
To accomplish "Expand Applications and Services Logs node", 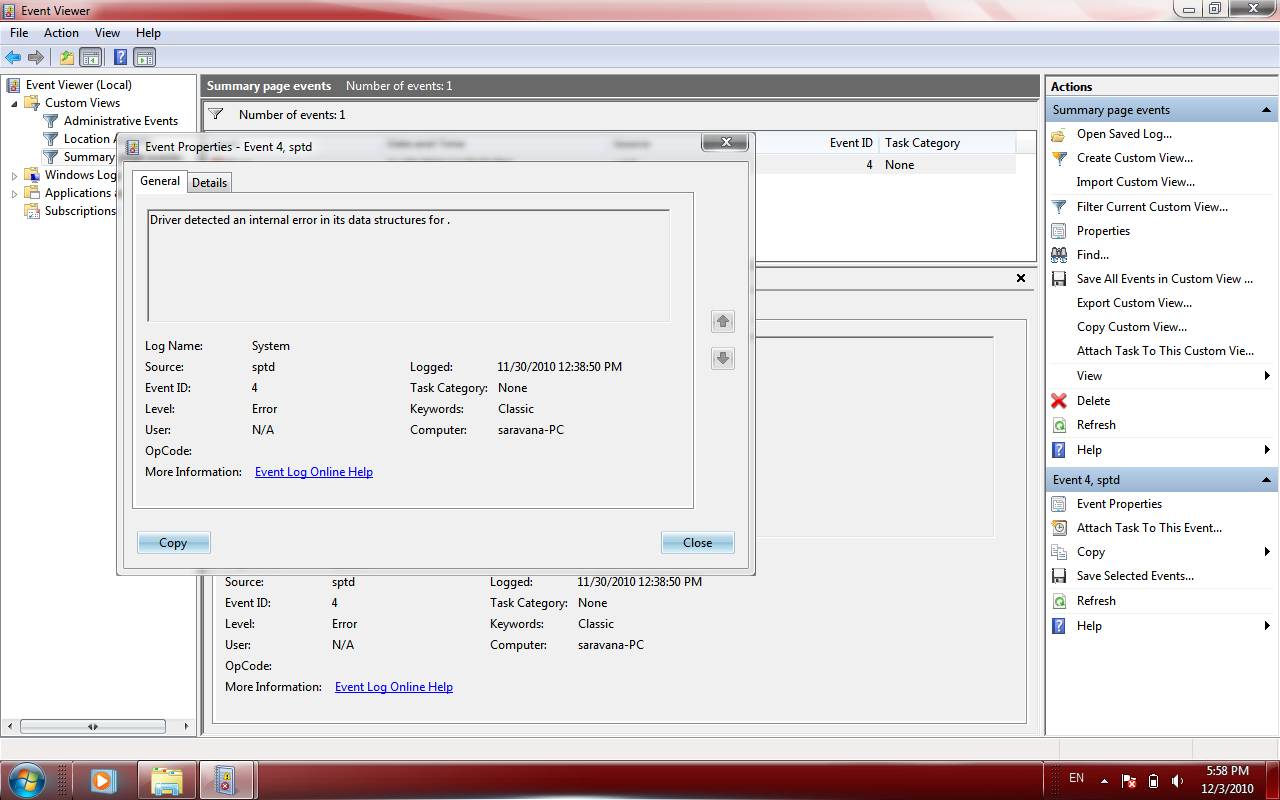I will tap(14, 193).
